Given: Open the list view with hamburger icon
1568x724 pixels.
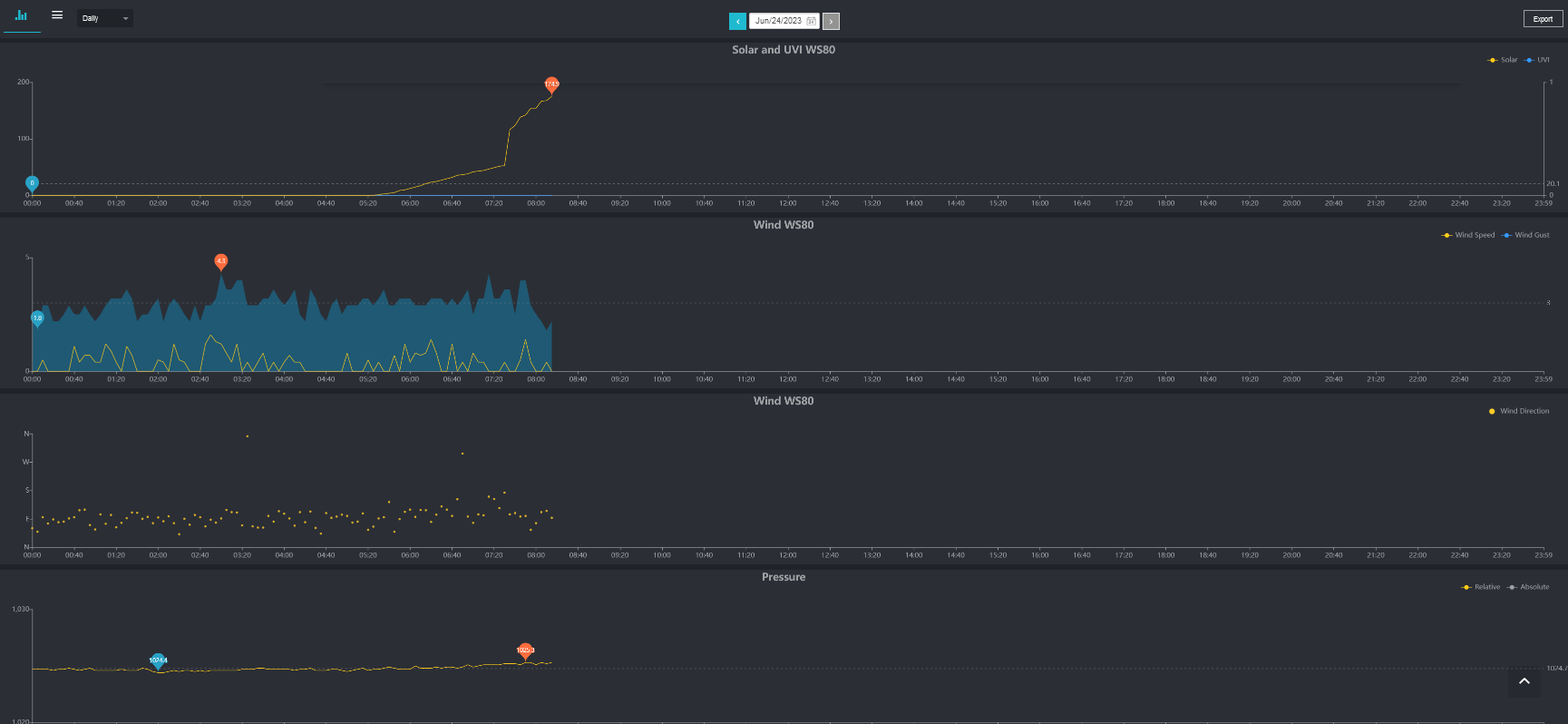Looking at the screenshot, I should tap(57, 15).
